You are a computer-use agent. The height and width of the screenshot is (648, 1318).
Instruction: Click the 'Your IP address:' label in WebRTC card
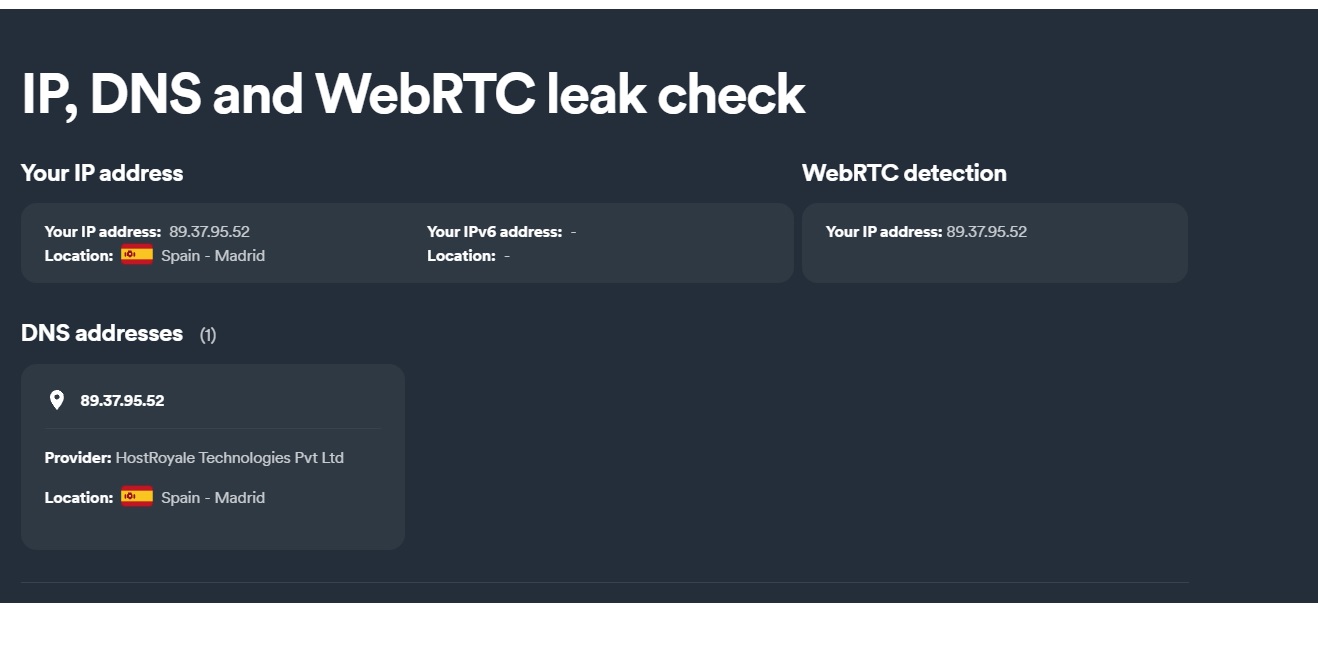884,231
